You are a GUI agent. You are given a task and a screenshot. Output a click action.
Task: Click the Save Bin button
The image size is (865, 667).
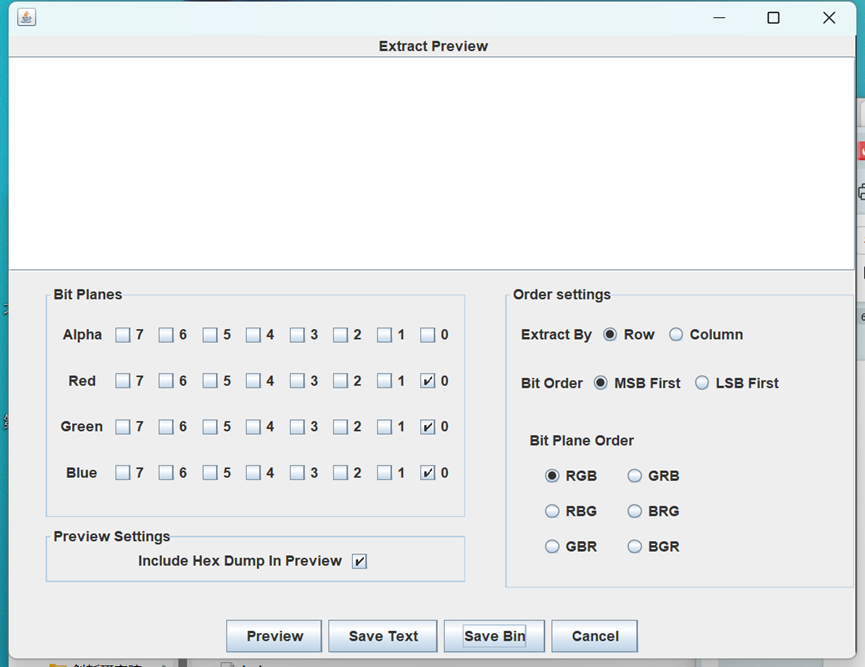coord(494,636)
